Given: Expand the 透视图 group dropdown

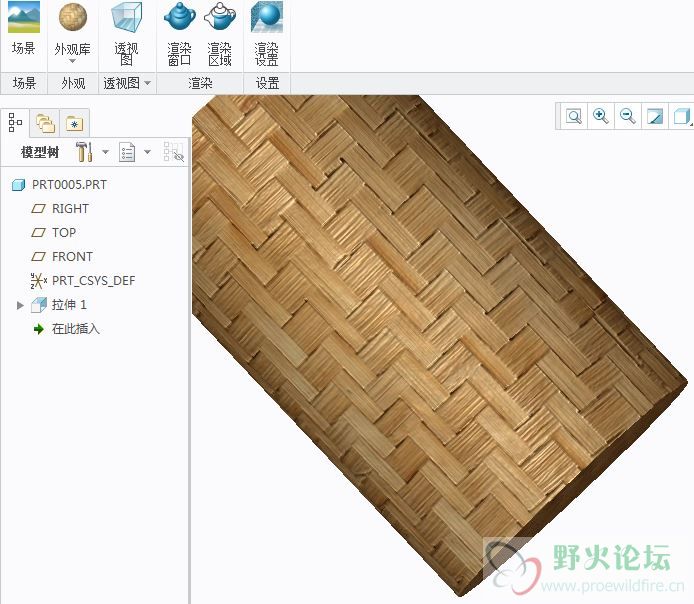Looking at the screenshot, I should (x=148, y=83).
